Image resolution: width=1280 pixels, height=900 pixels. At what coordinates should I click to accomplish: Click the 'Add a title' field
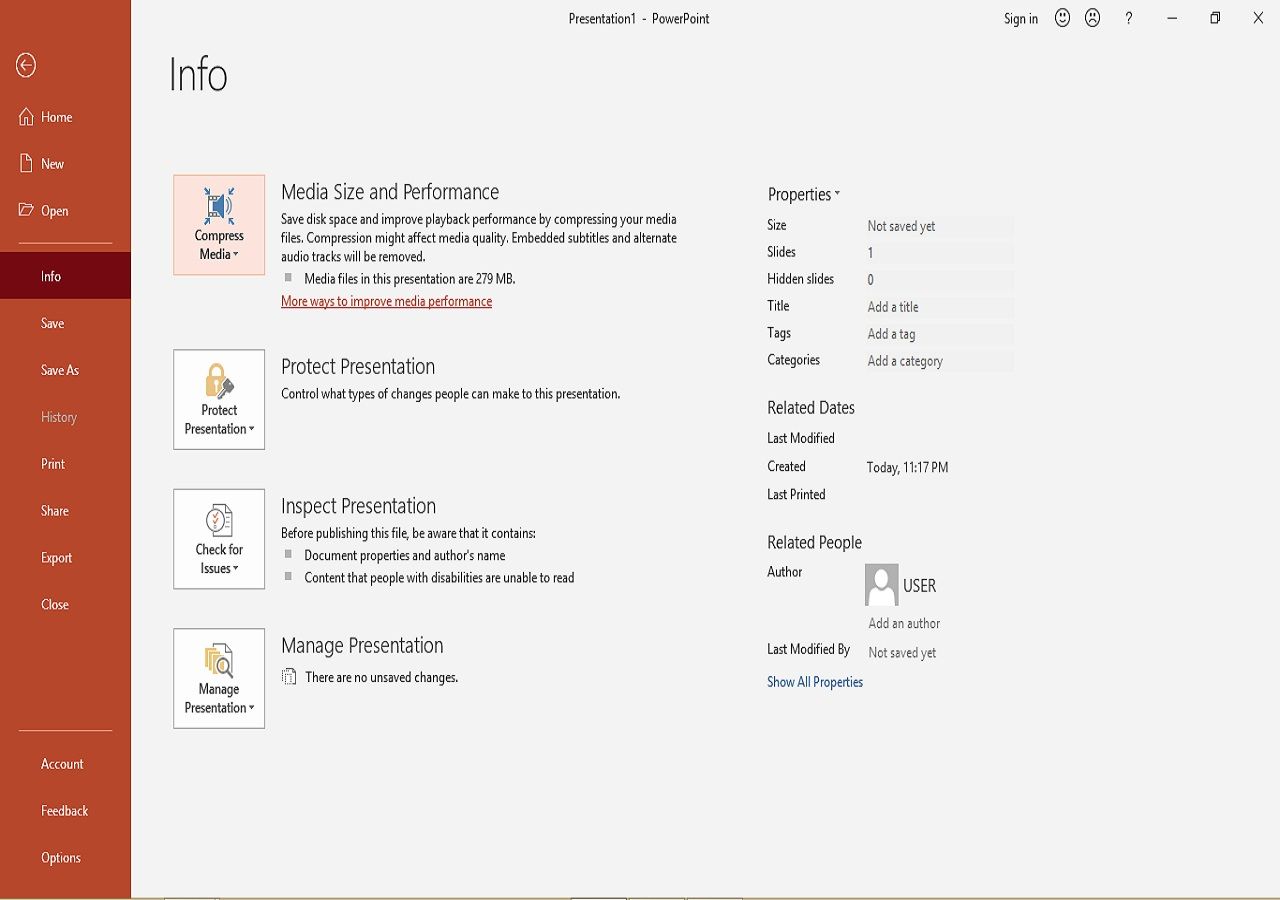click(939, 307)
